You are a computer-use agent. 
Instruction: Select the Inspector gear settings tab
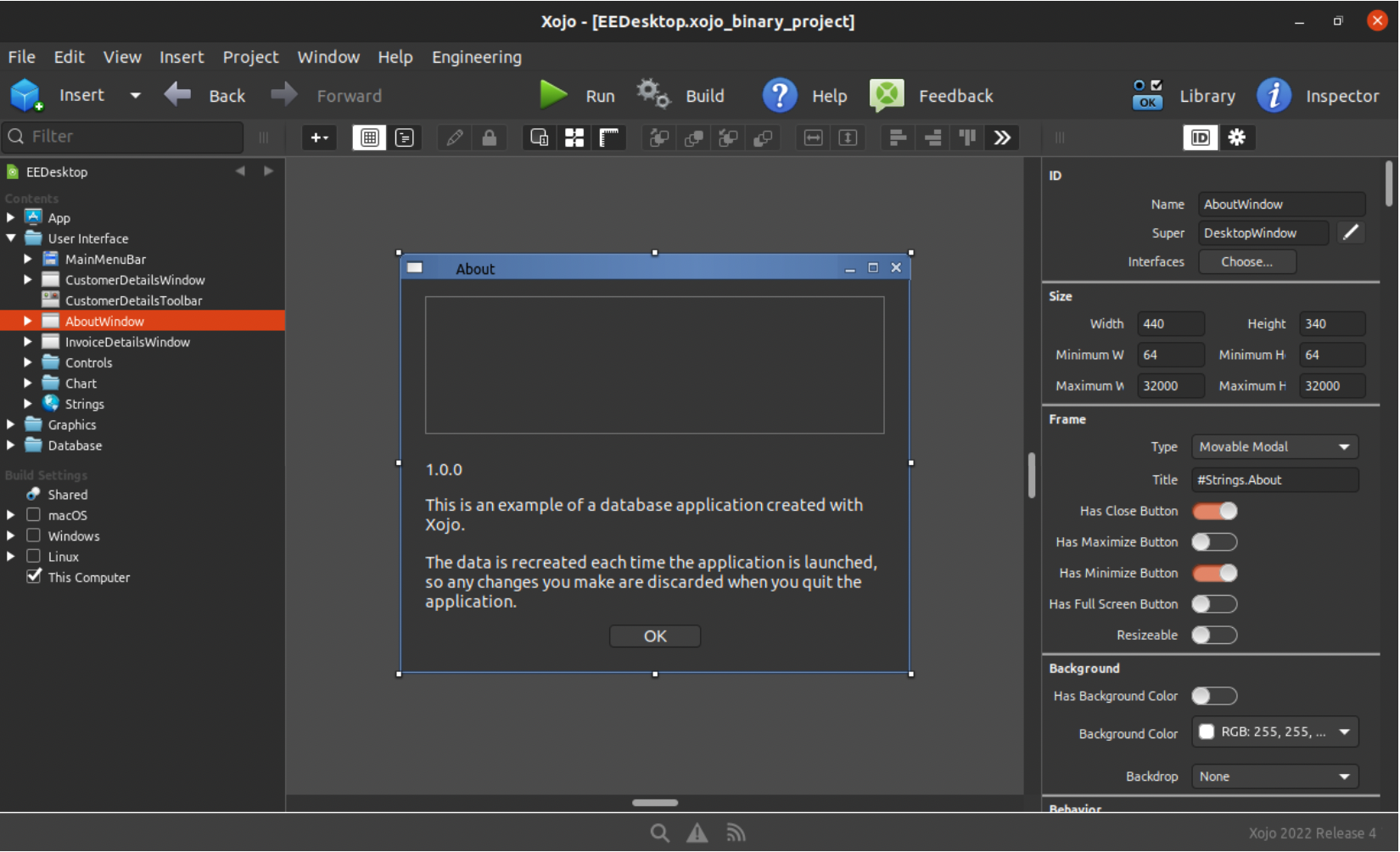click(1237, 137)
